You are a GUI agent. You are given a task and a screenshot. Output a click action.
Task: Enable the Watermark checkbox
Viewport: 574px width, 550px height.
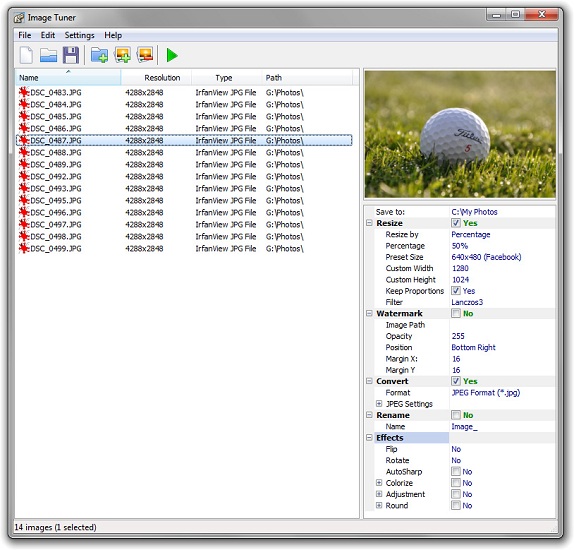click(455, 313)
